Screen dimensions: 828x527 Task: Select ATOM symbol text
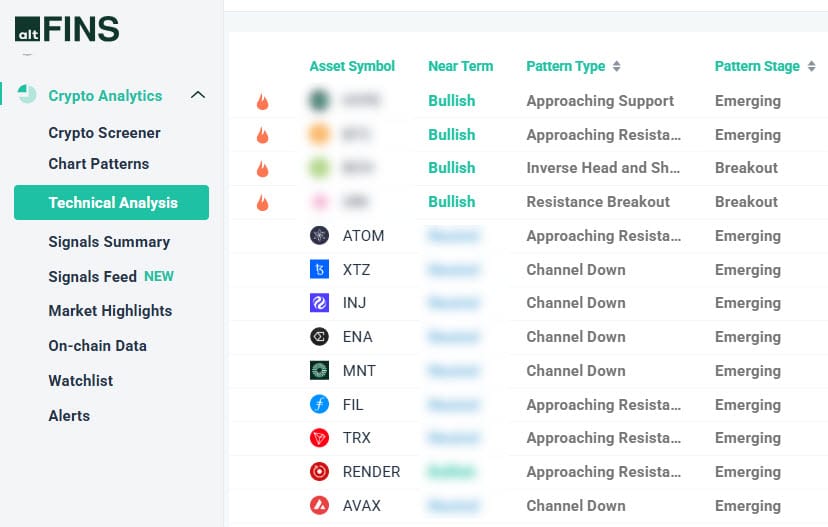(x=363, y=236)
